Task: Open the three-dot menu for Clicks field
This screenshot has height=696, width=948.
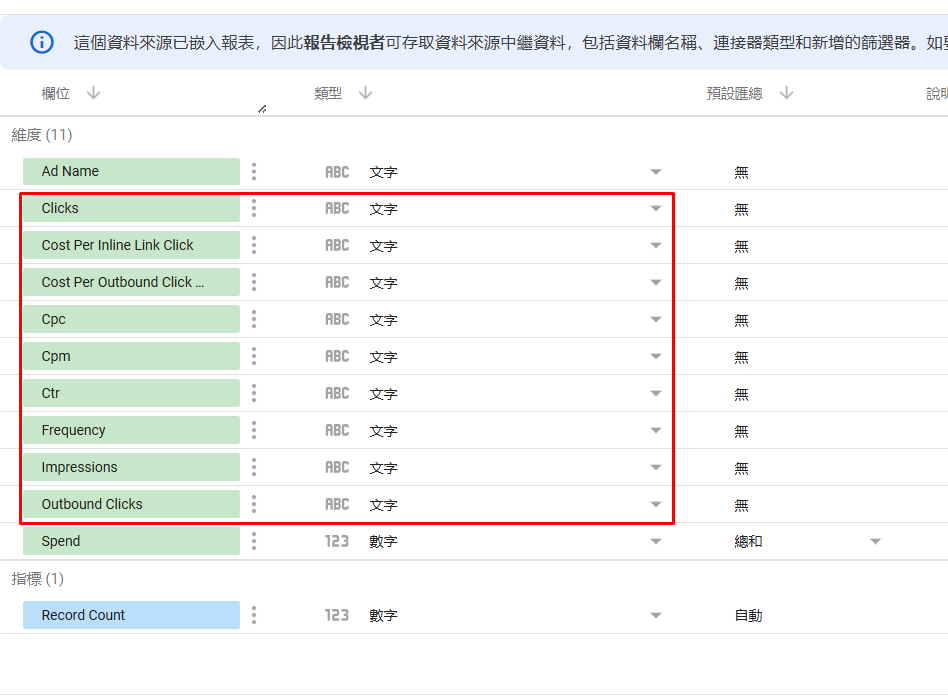Action: [254, 208]
